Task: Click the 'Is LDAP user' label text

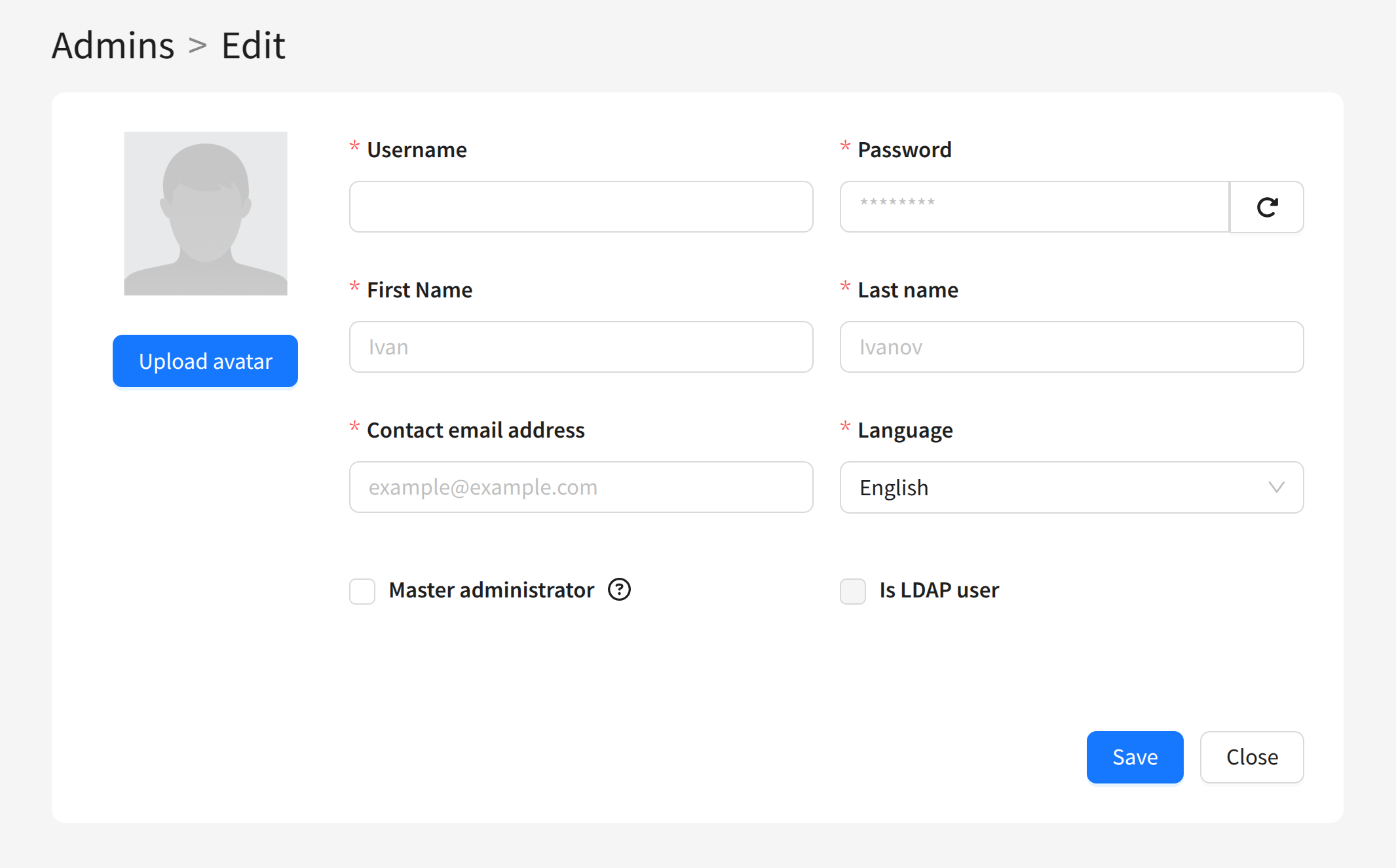Action: click(x=939, y=590)
